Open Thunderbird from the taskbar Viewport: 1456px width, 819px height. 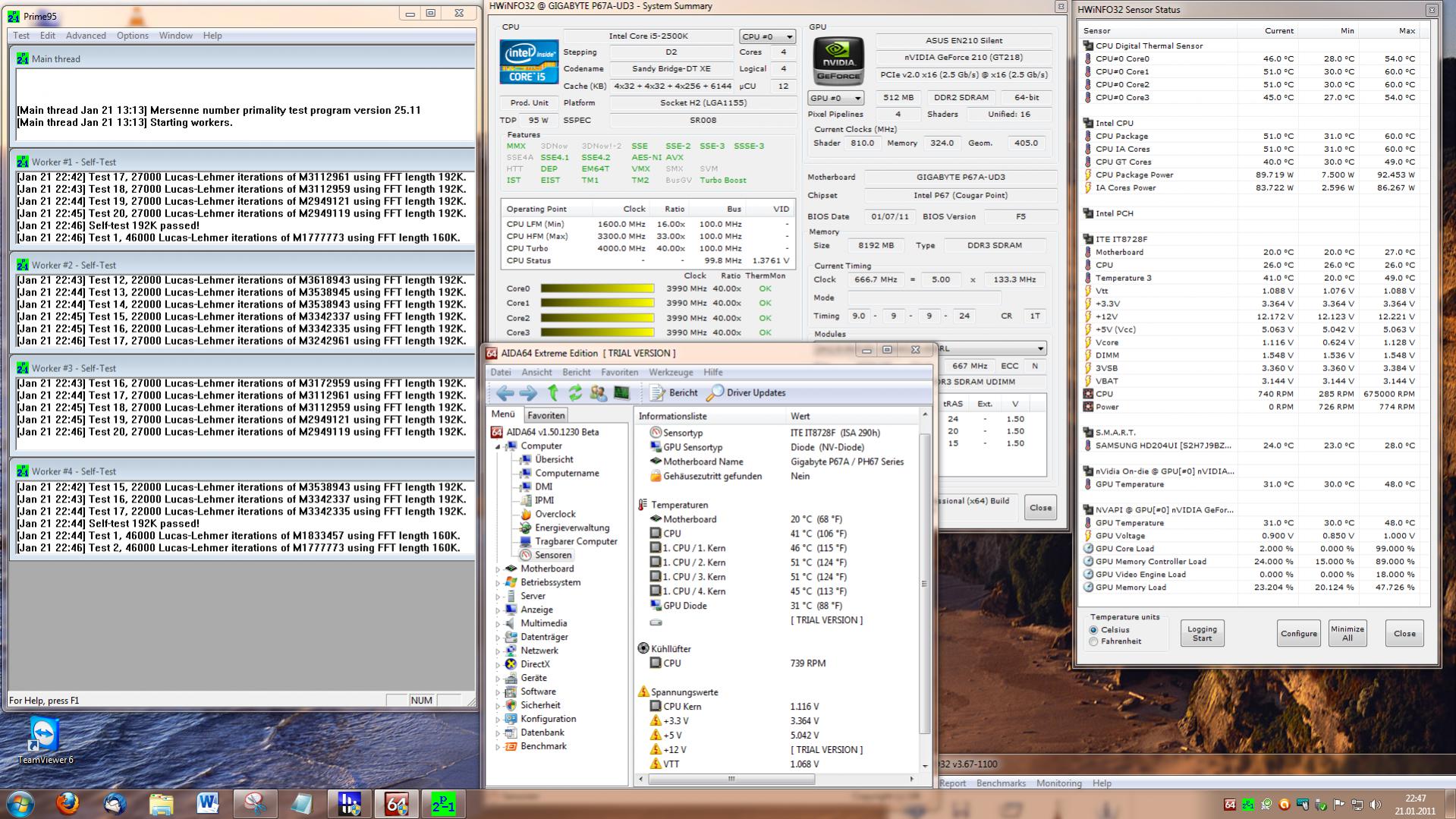coord(115,804)
